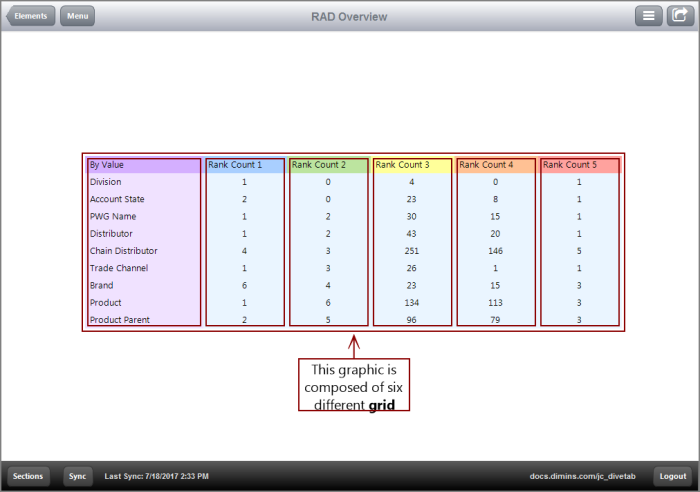The width and height of the screenshot is (700, 492).
Task: Open the hamburger list menu icon
Action: coord(649,16)
